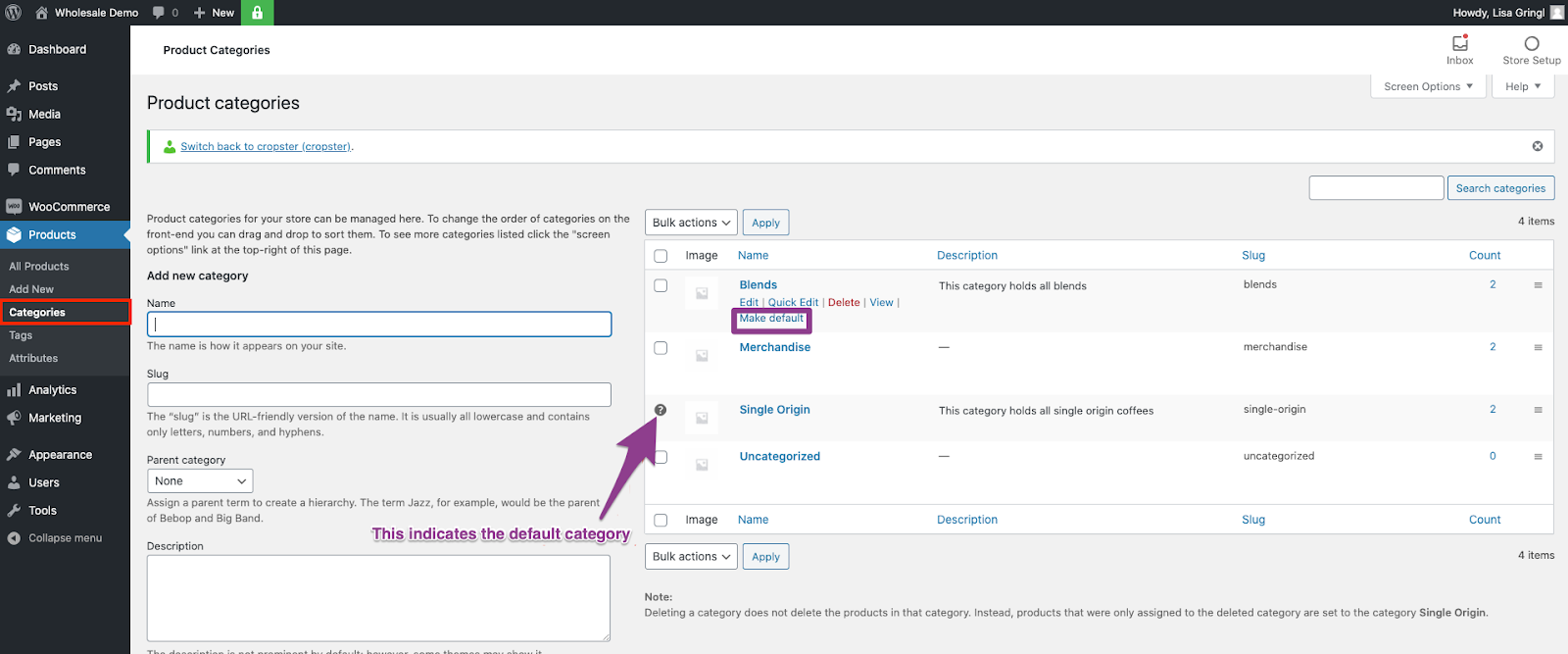Check the Blends category checkbox
The height and width of the screenshot is (654, 1568).
pyautogui.click(x=661, y=285)
